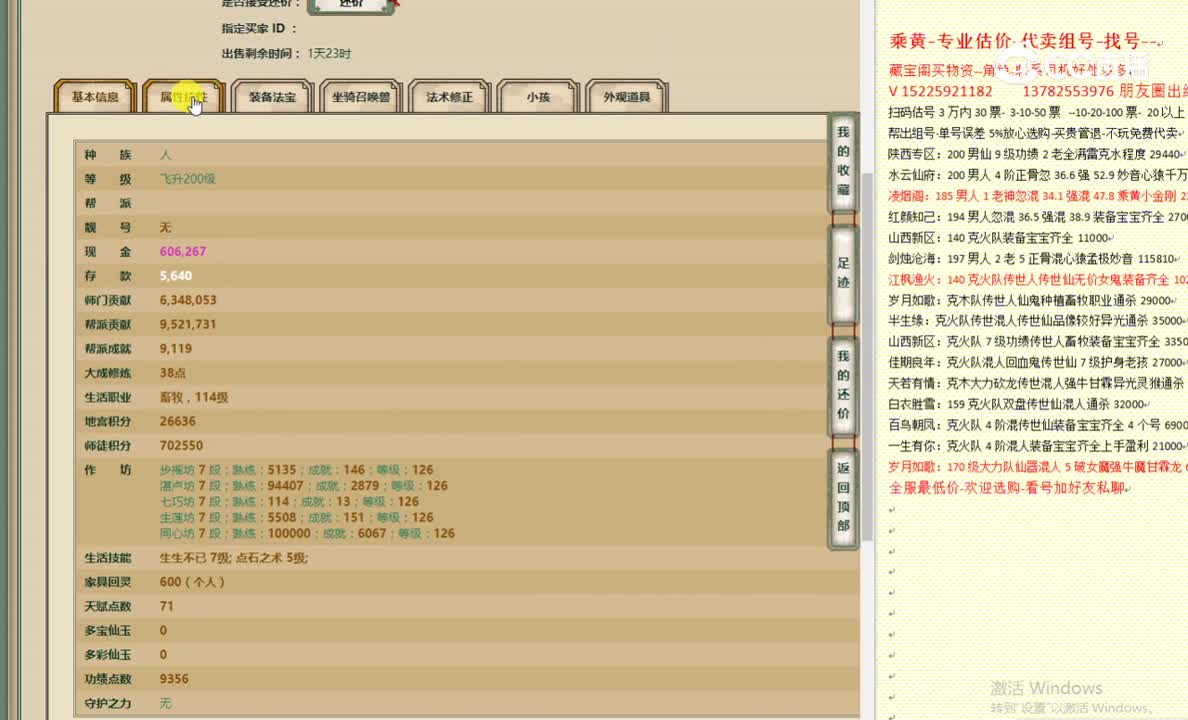Switch to the 外观道具 tab
This screenshot has width=1188, height=720.
click(x=627, y=97)
